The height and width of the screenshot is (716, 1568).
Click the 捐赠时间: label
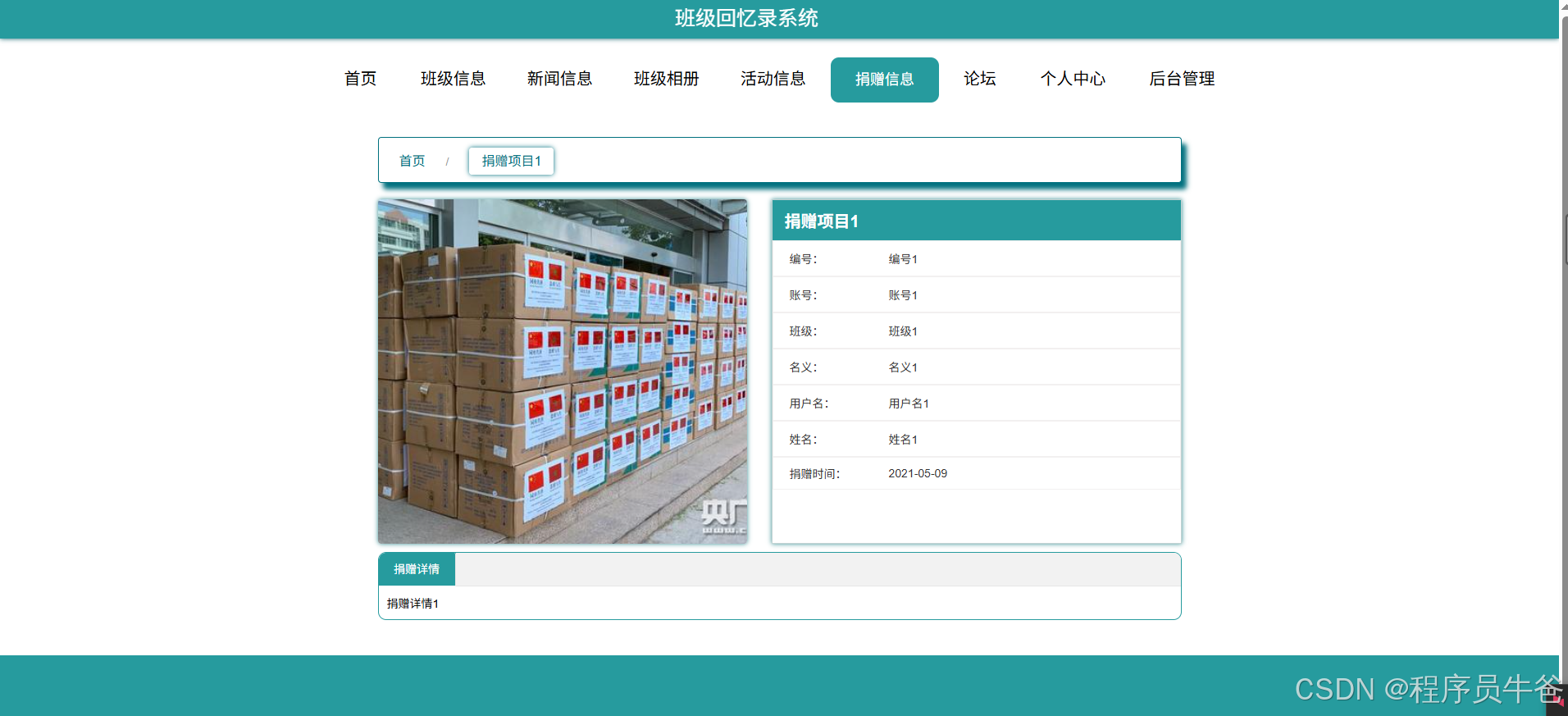click(x=814, y=474)
